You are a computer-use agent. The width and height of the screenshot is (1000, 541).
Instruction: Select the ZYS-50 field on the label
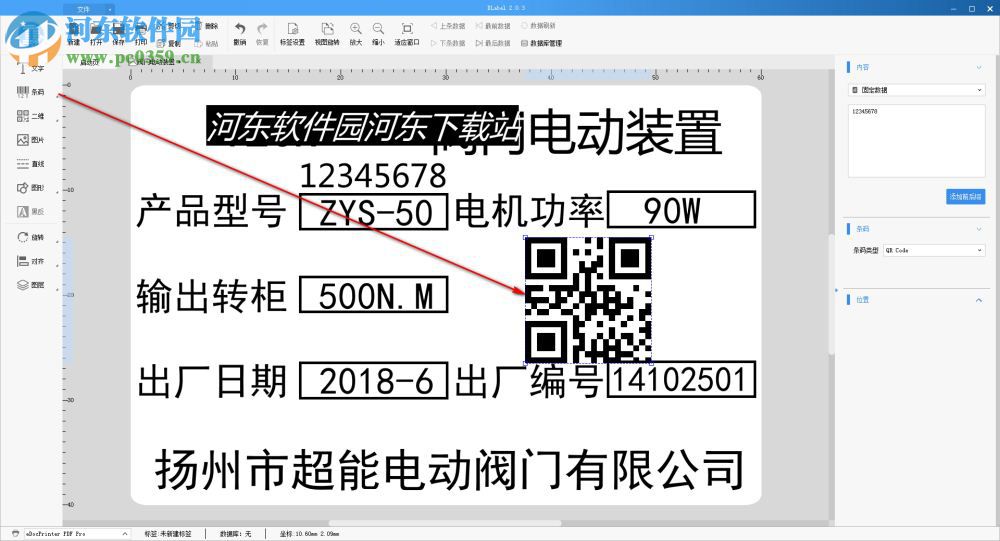(374, 212)
